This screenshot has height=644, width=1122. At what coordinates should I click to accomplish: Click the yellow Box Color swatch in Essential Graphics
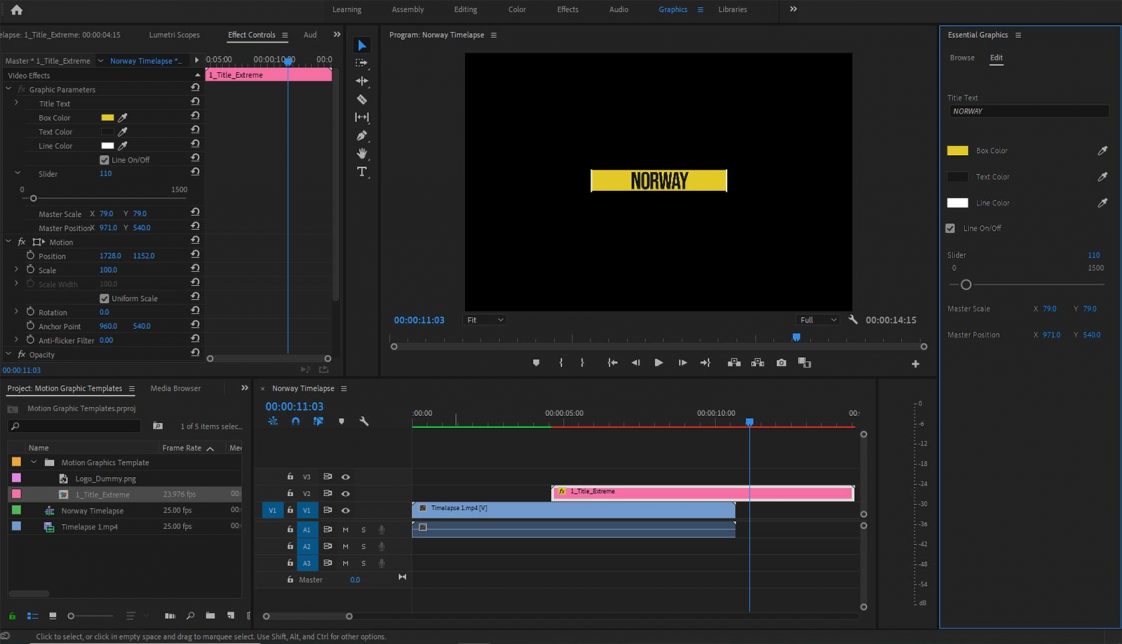[x=957, y=151]
